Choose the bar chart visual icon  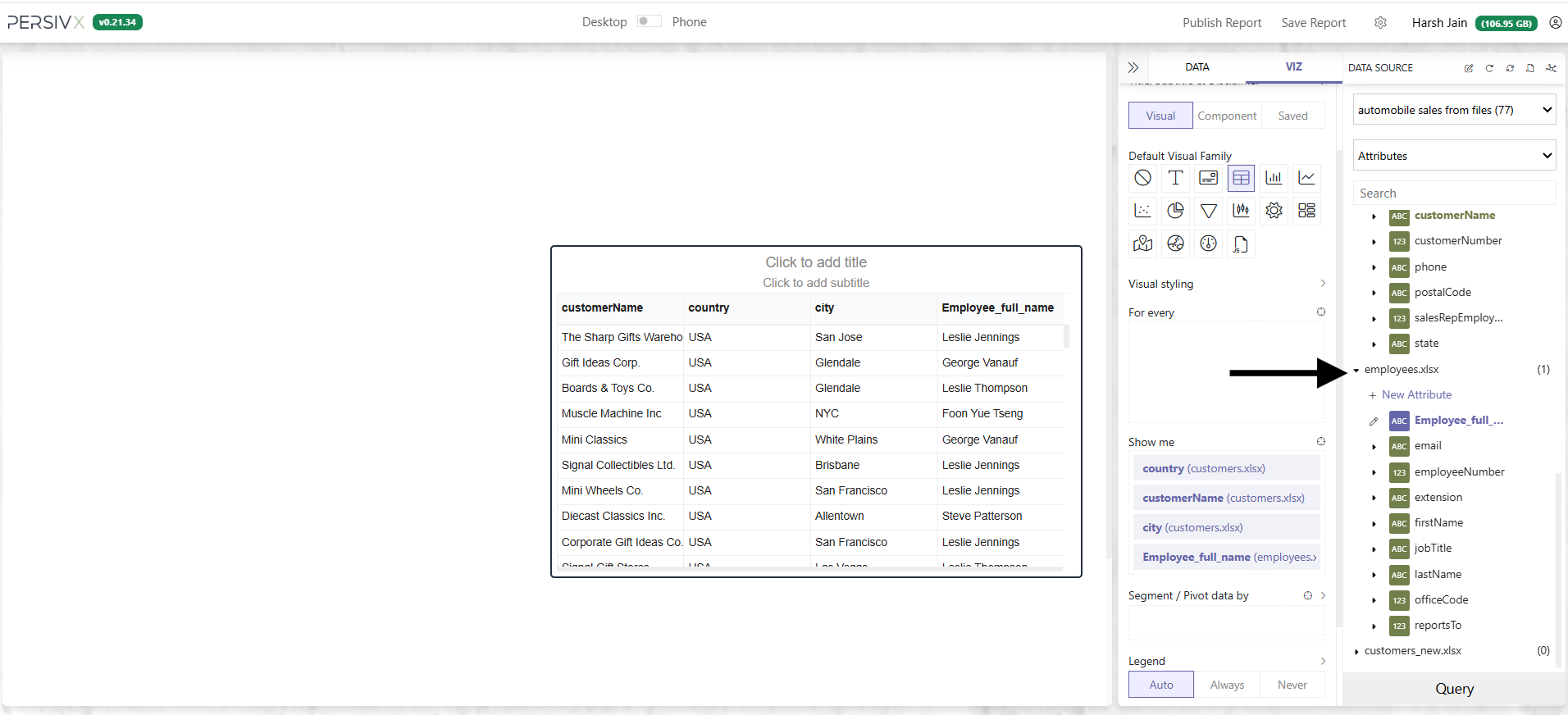(x=1274, y=178)
